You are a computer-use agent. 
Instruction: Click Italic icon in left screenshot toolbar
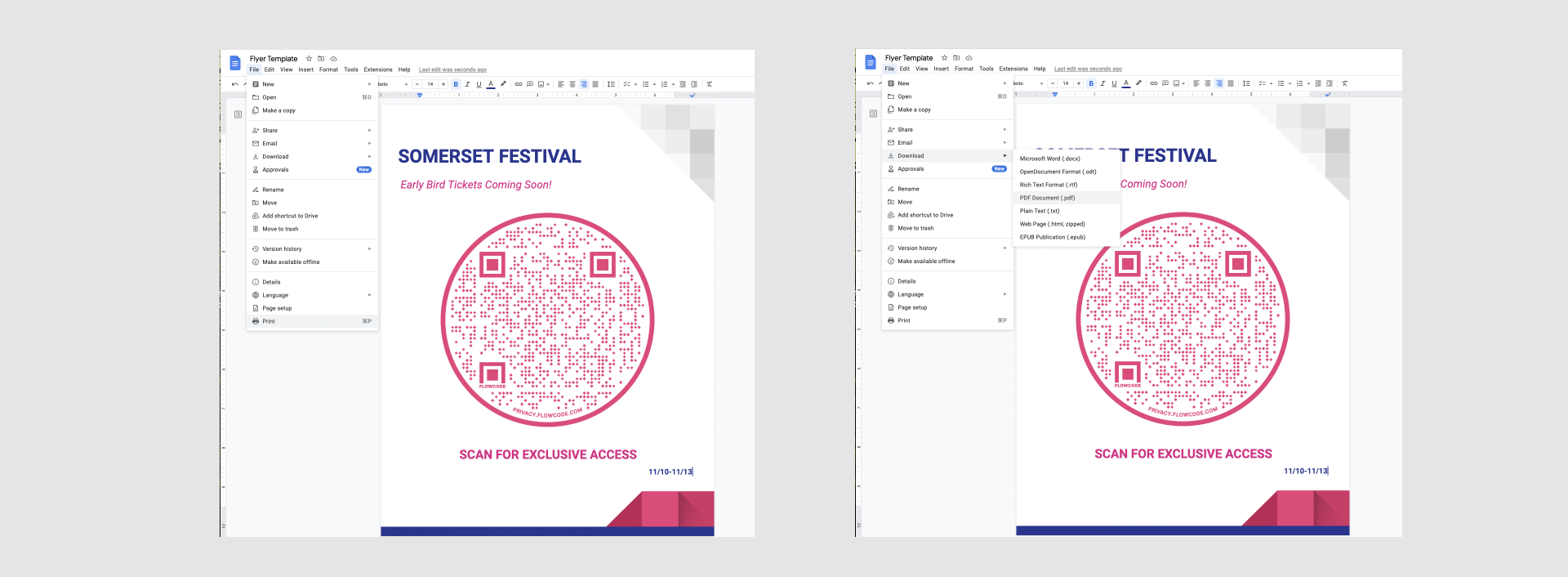[x=467, y=84]
